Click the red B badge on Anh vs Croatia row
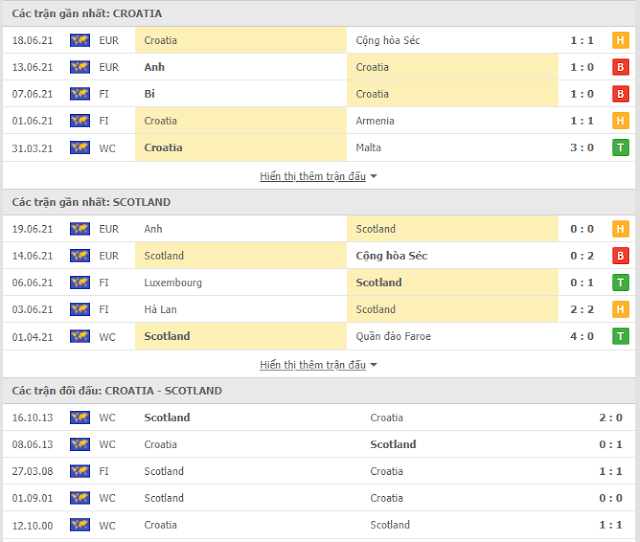This screenshot has height=542, width=640. pyautogui.click(x=620, y=67)
